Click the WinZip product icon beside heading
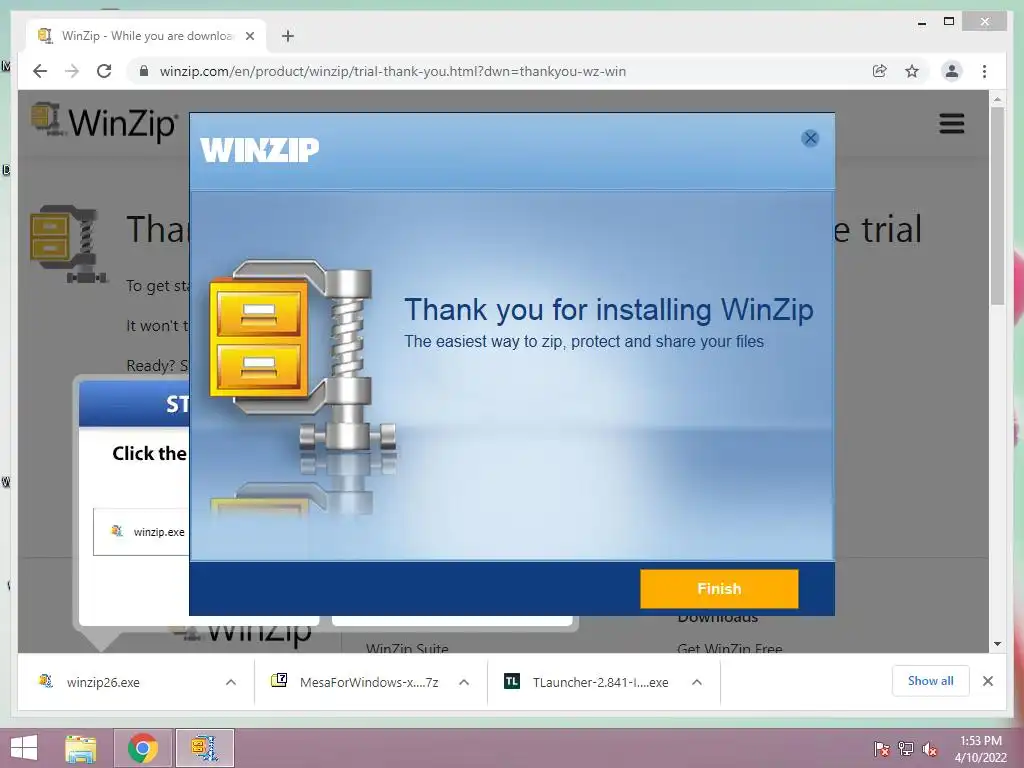This screenshot has width=1024, height=768. pyautogui.click(x=69, y=243)
